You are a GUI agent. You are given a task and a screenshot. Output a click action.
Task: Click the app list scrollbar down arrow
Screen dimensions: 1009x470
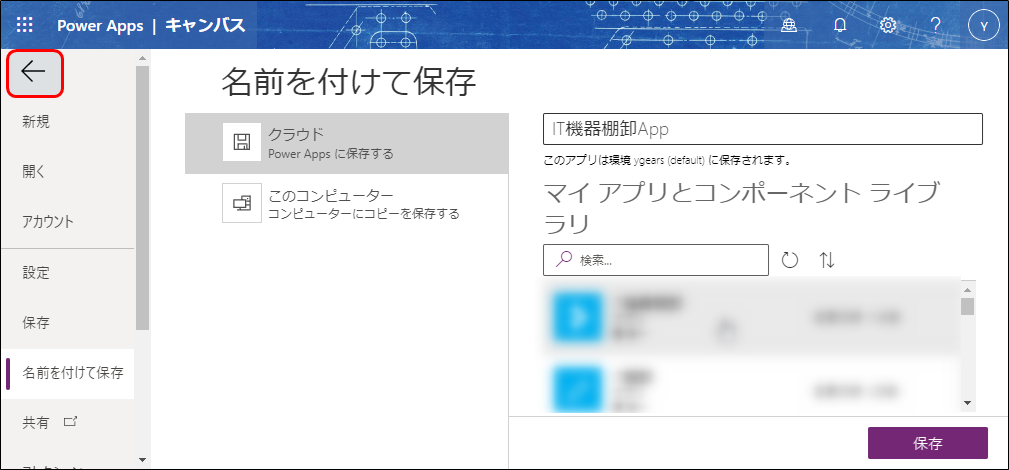[968, 402]
